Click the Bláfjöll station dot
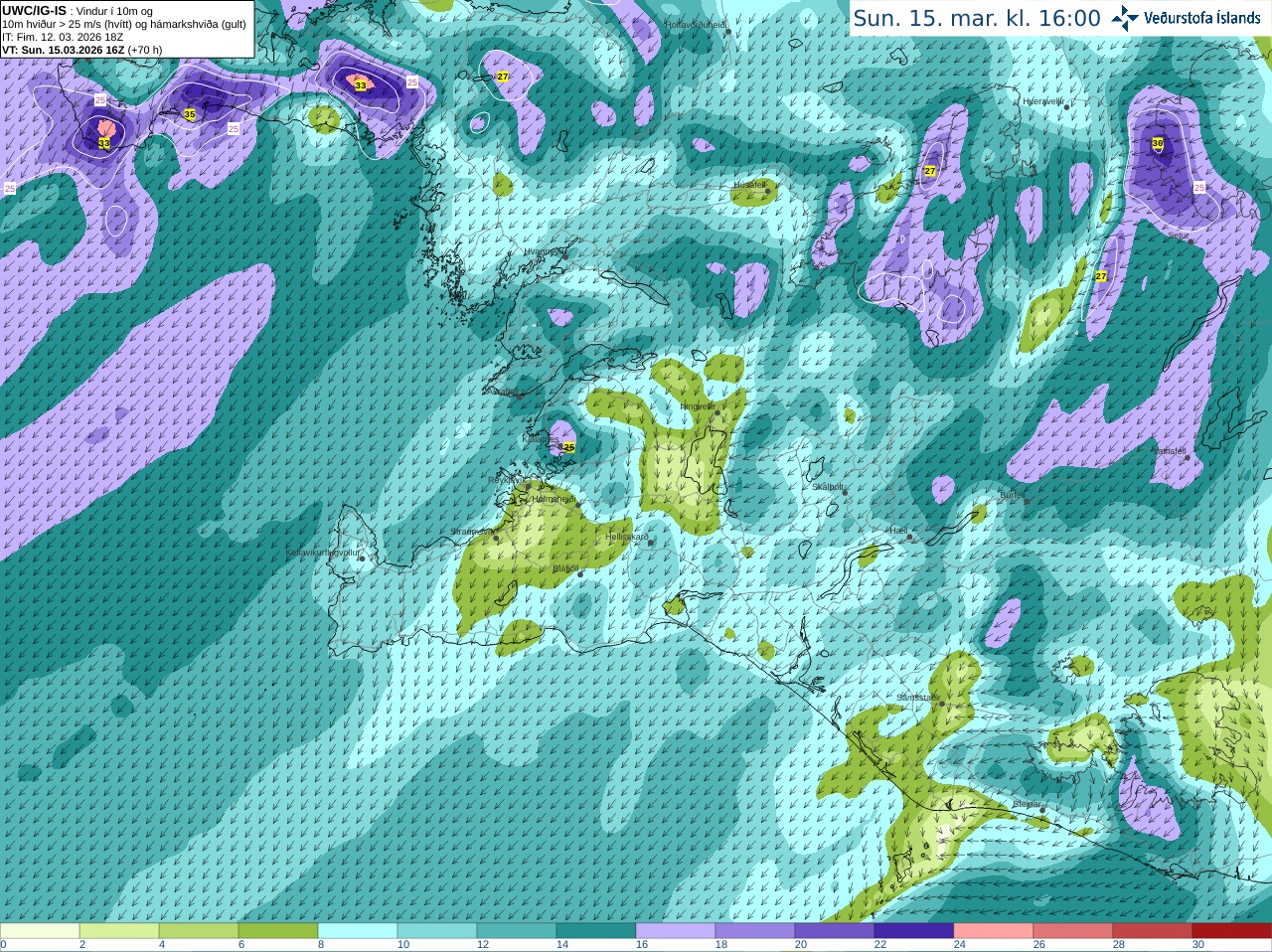This screenshot has width=1272, height=952. (580, 574)
